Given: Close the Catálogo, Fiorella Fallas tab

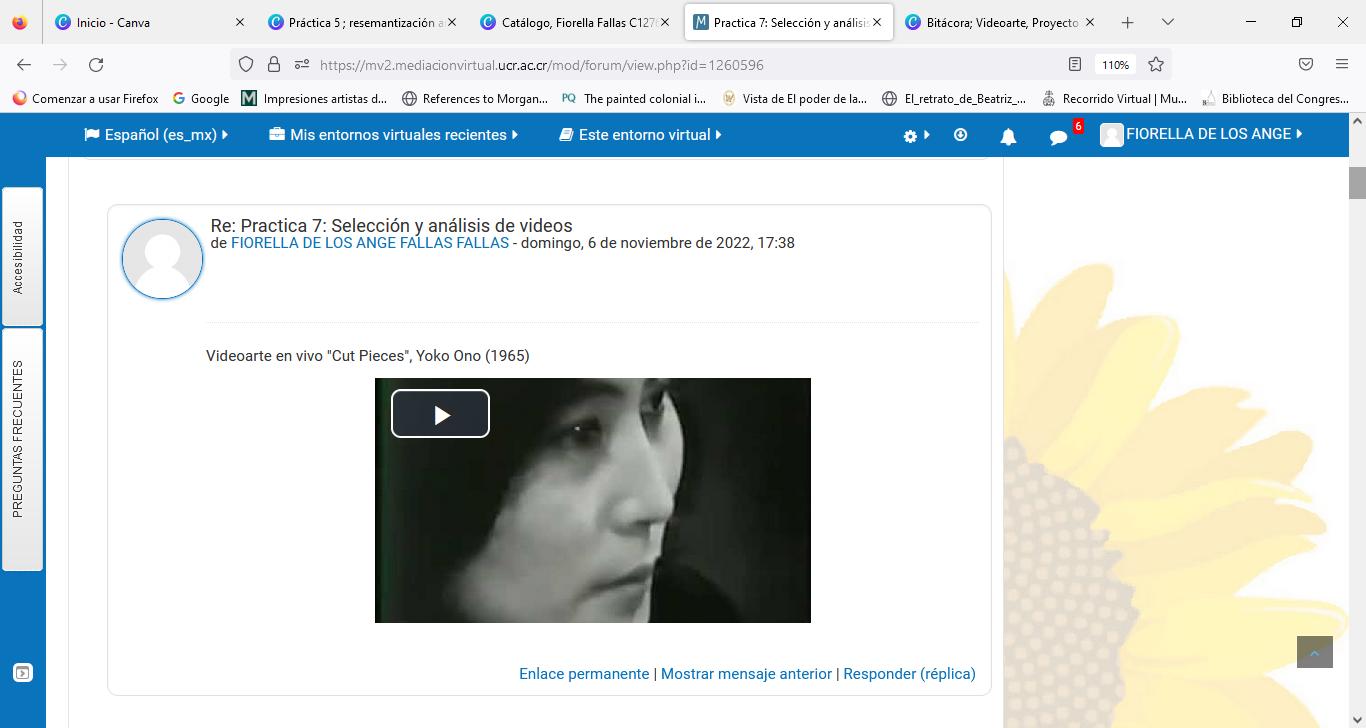Looking at the screenshot, I should click(664, 22).
